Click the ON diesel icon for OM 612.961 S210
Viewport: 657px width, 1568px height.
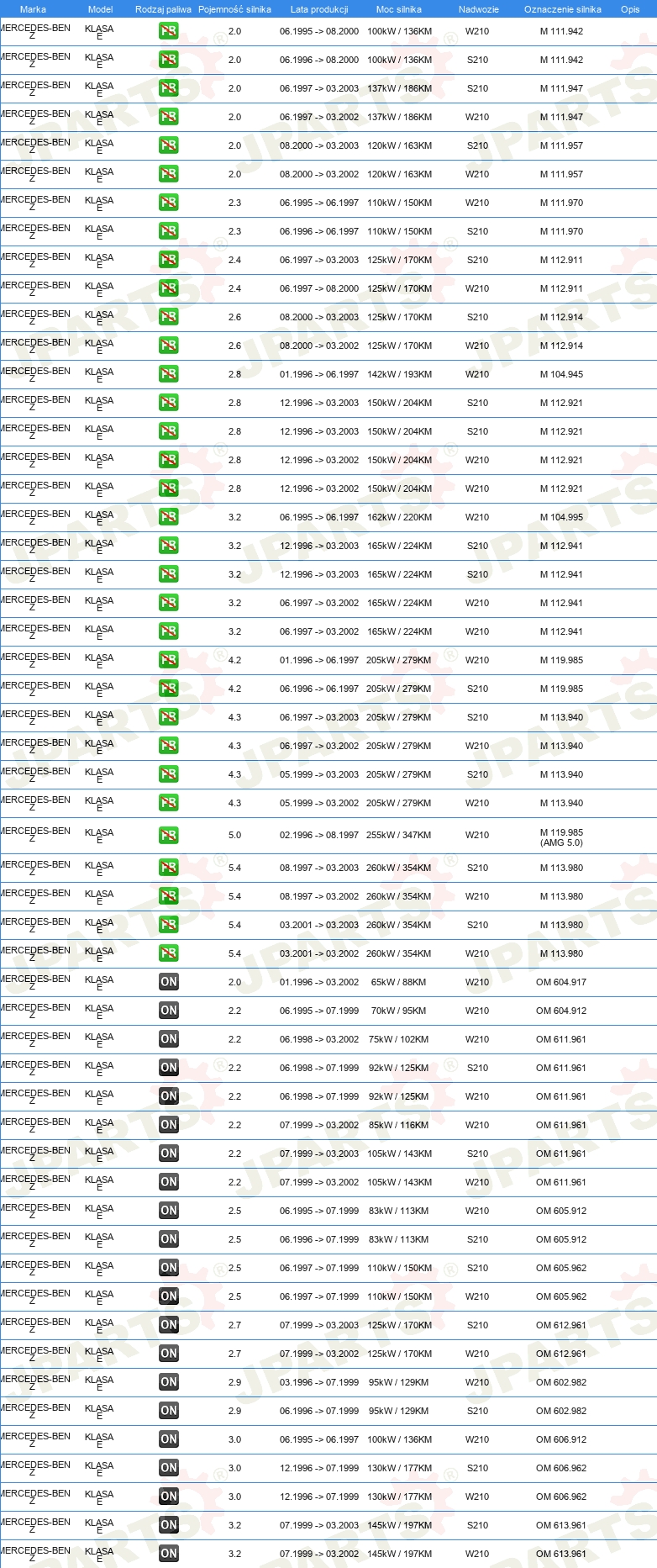169,1325
